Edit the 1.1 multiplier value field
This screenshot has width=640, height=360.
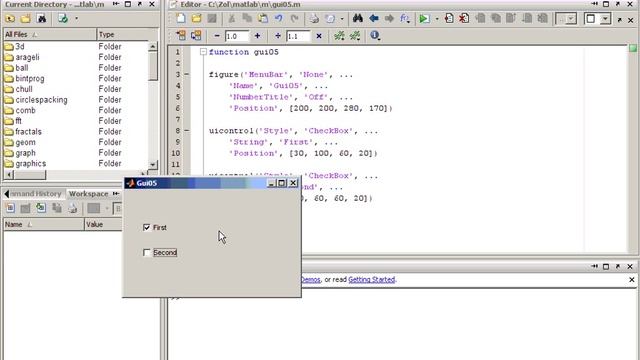pyautogui.click(x=298, y=36)
